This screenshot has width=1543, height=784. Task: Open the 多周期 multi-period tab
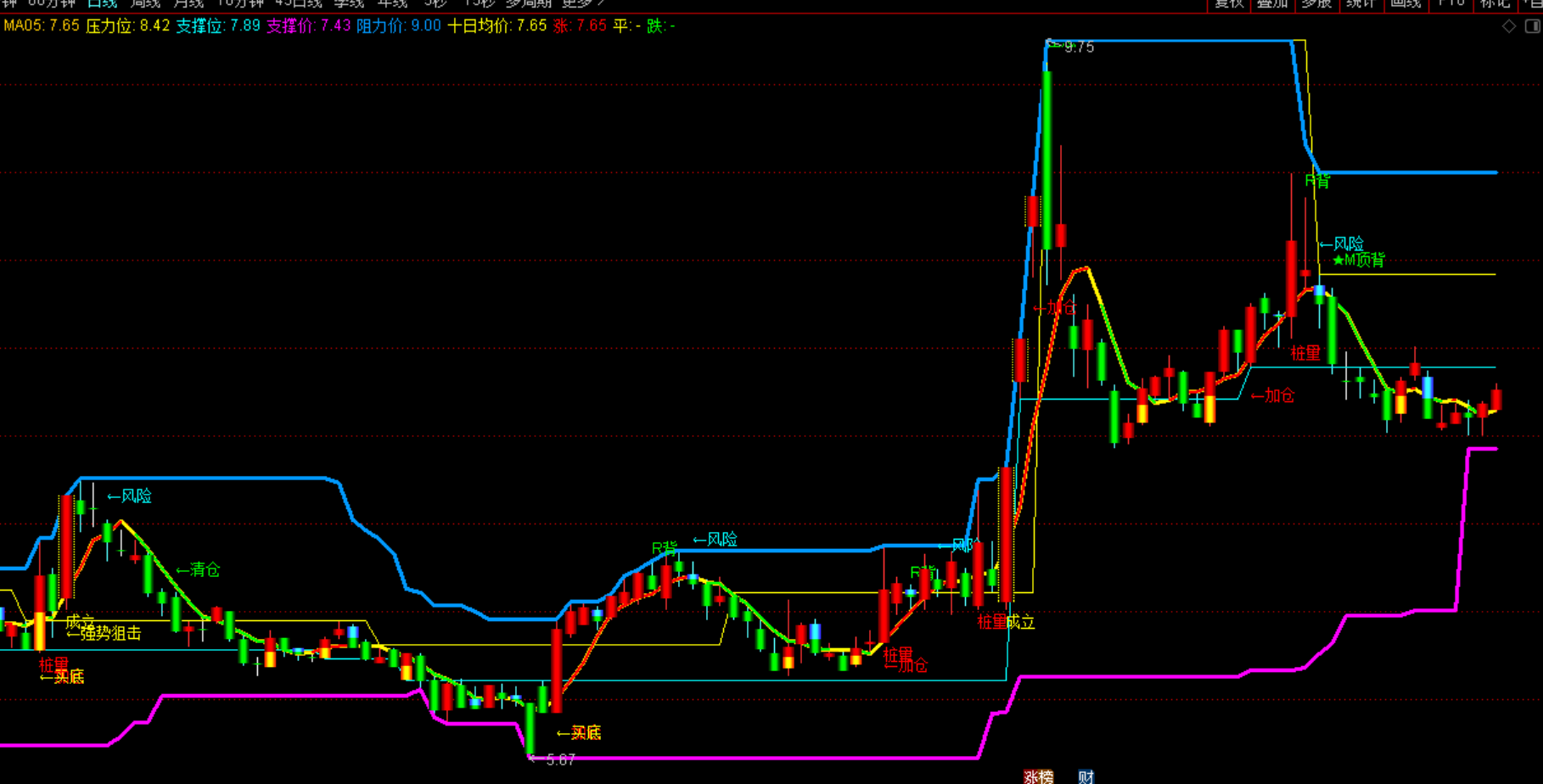[x=529, y=3]
